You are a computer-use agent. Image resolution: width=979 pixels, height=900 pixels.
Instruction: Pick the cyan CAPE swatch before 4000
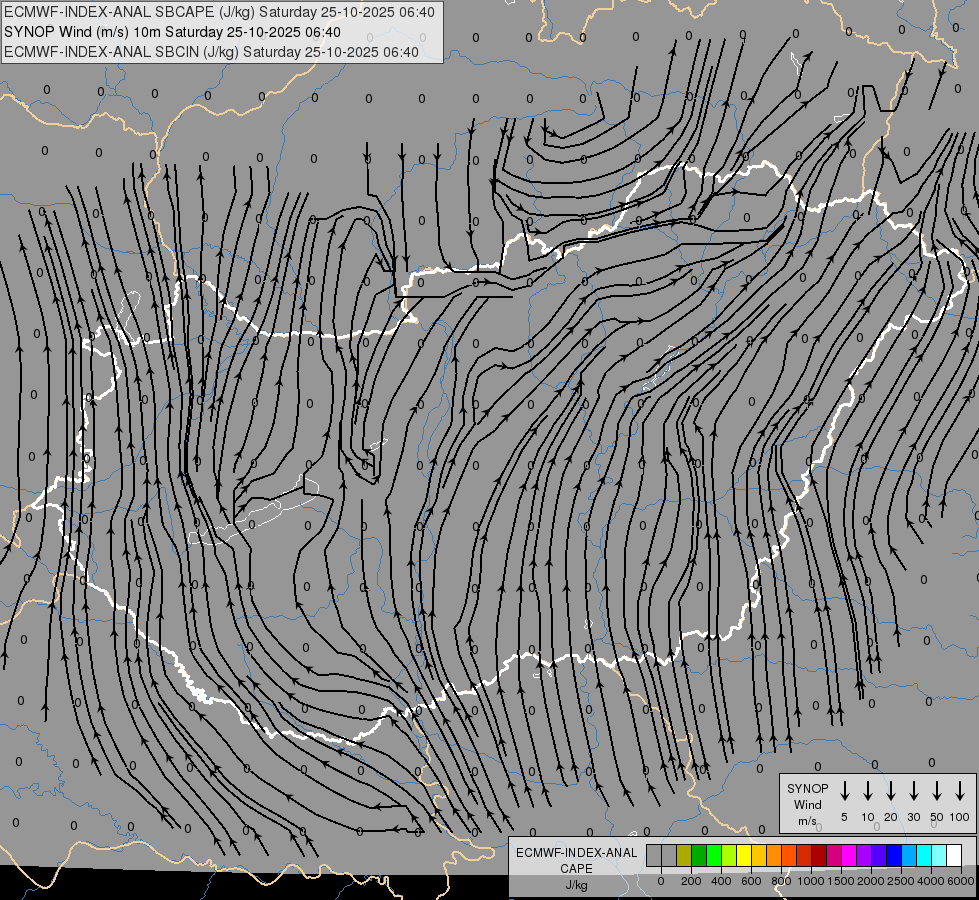point(924,855)
